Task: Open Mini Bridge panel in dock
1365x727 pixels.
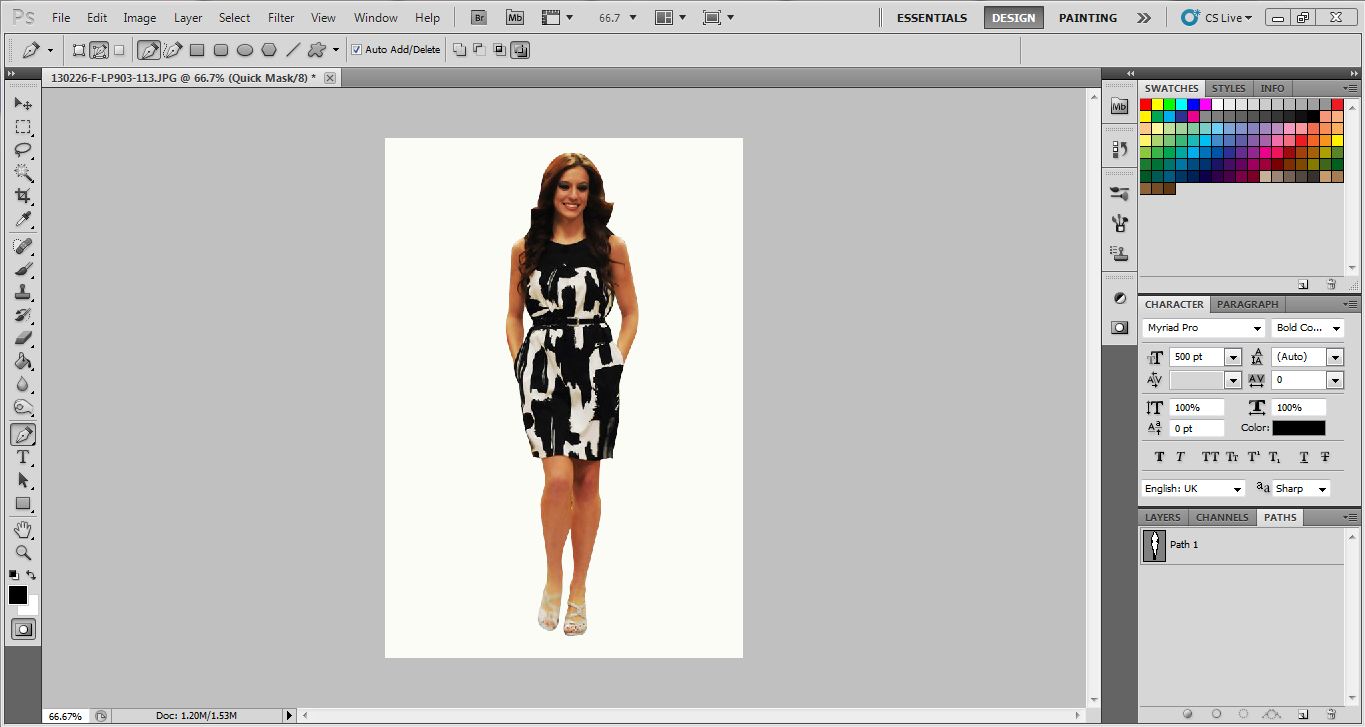Action: tap(1120, 106)
